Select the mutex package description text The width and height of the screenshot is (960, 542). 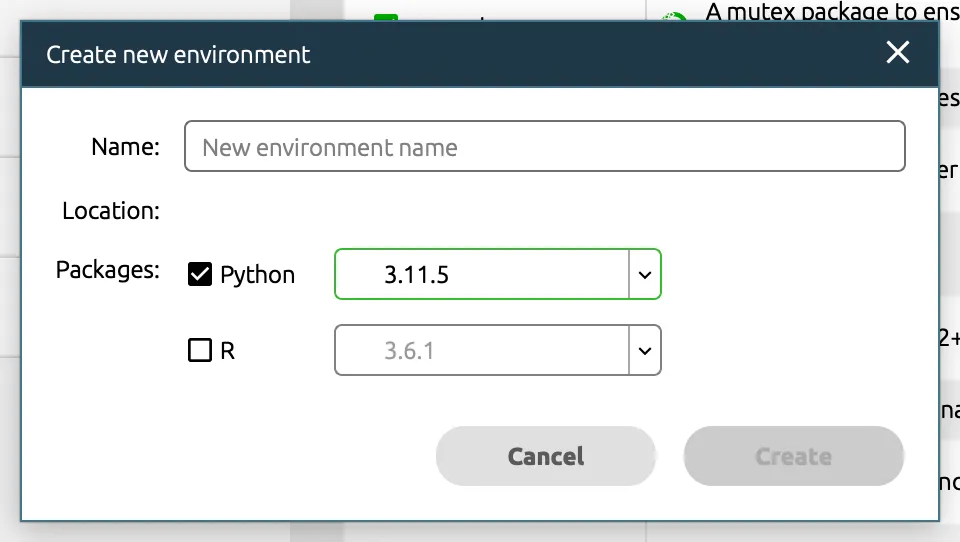[830, 12]
